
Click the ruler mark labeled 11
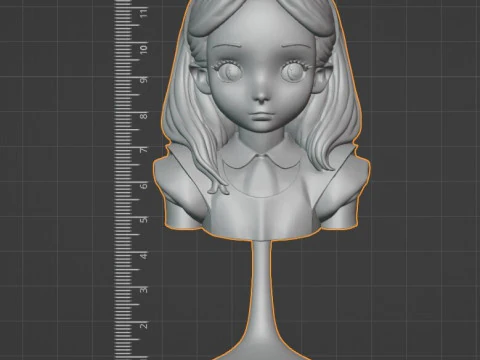(x=144, y=13)
